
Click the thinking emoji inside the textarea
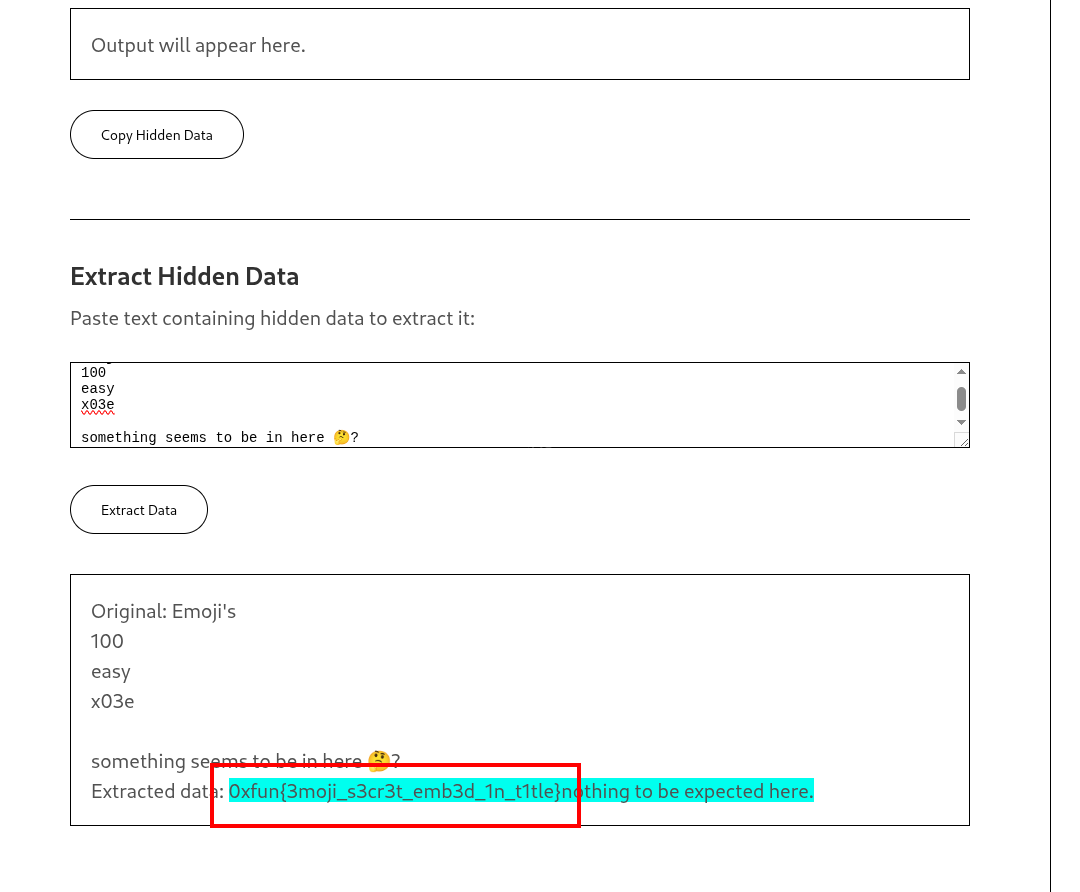point(341,438)
